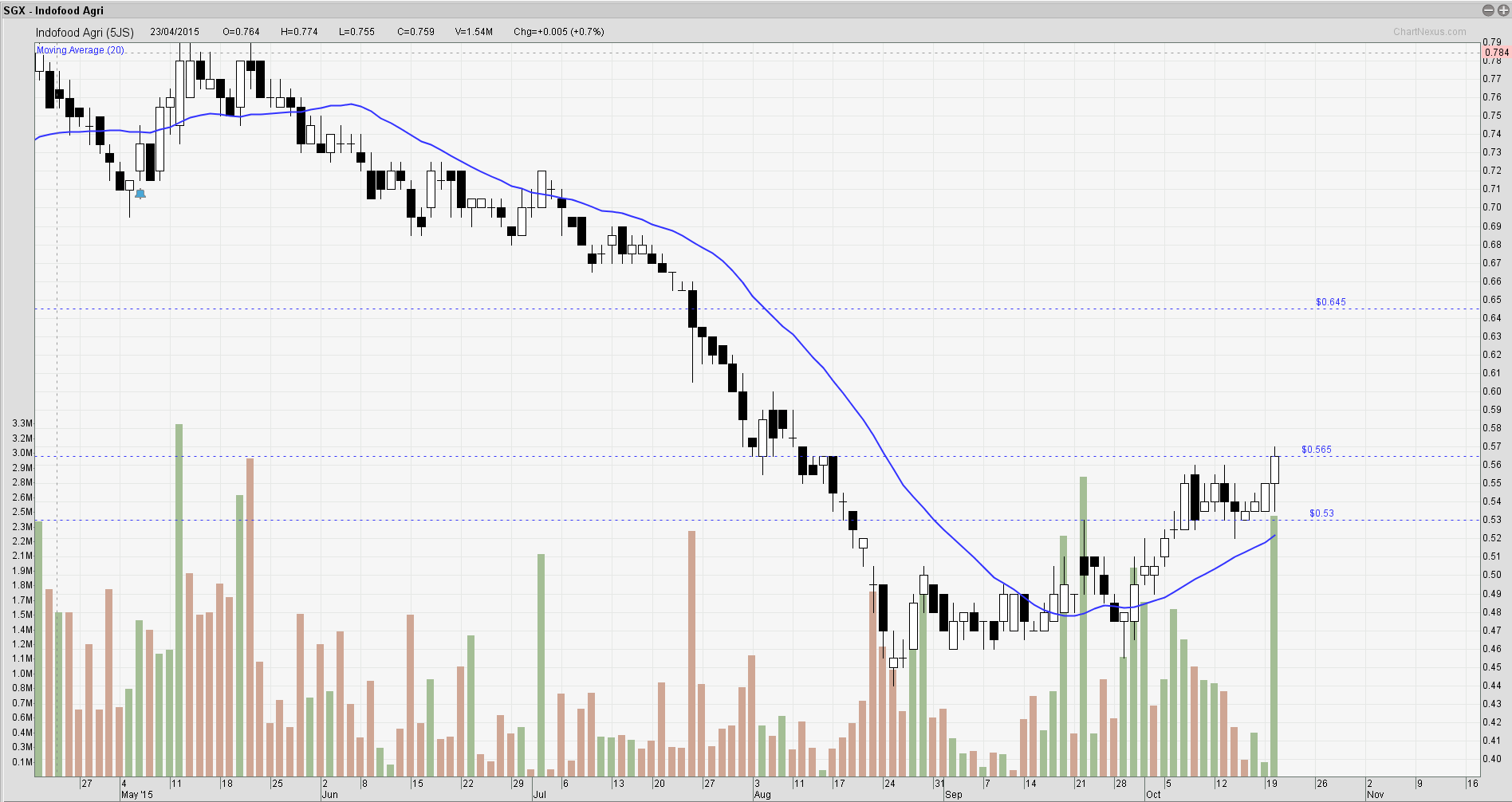Click the plus zoom-in icon in title bar
Image resolution: width=1512 pixels, height=802 pixels.
[x=1502, y=10]
